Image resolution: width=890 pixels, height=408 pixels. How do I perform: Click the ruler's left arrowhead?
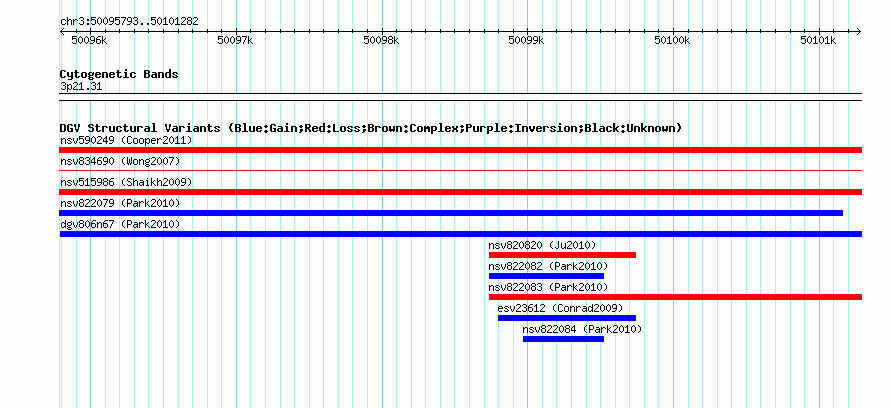62,31
